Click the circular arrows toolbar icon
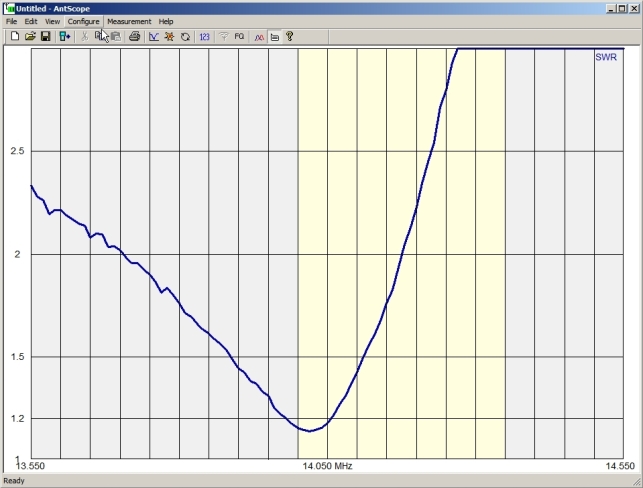 (x=185, y=36)
